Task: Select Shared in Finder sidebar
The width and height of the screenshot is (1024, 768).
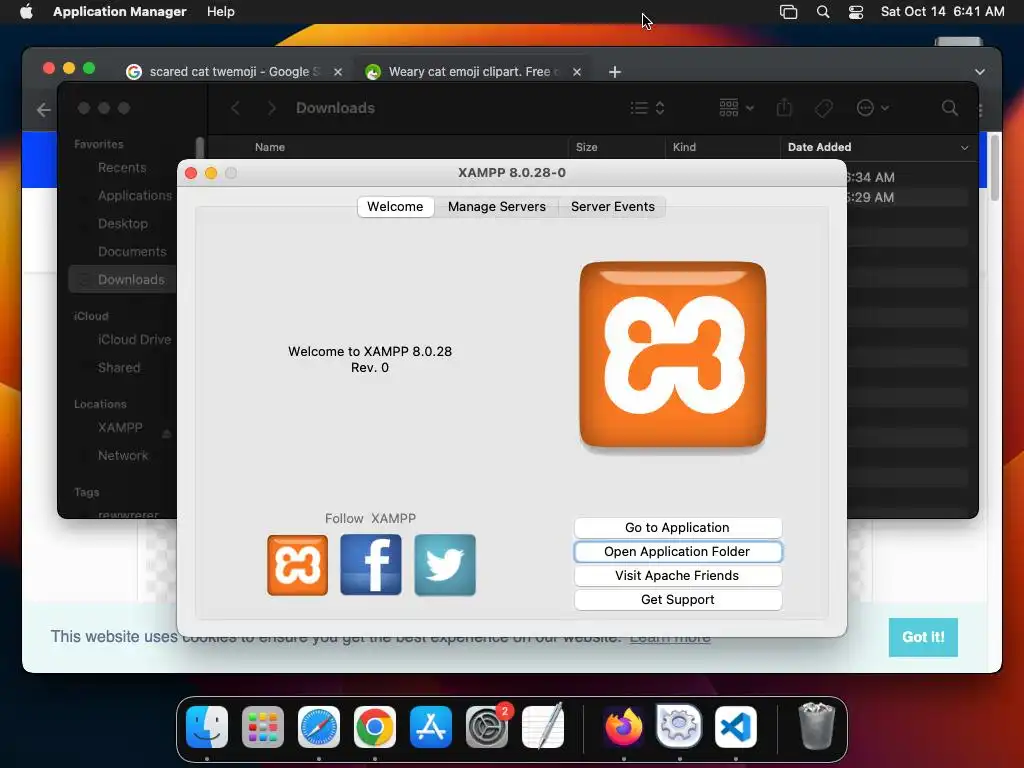Action: coord(121,368)
